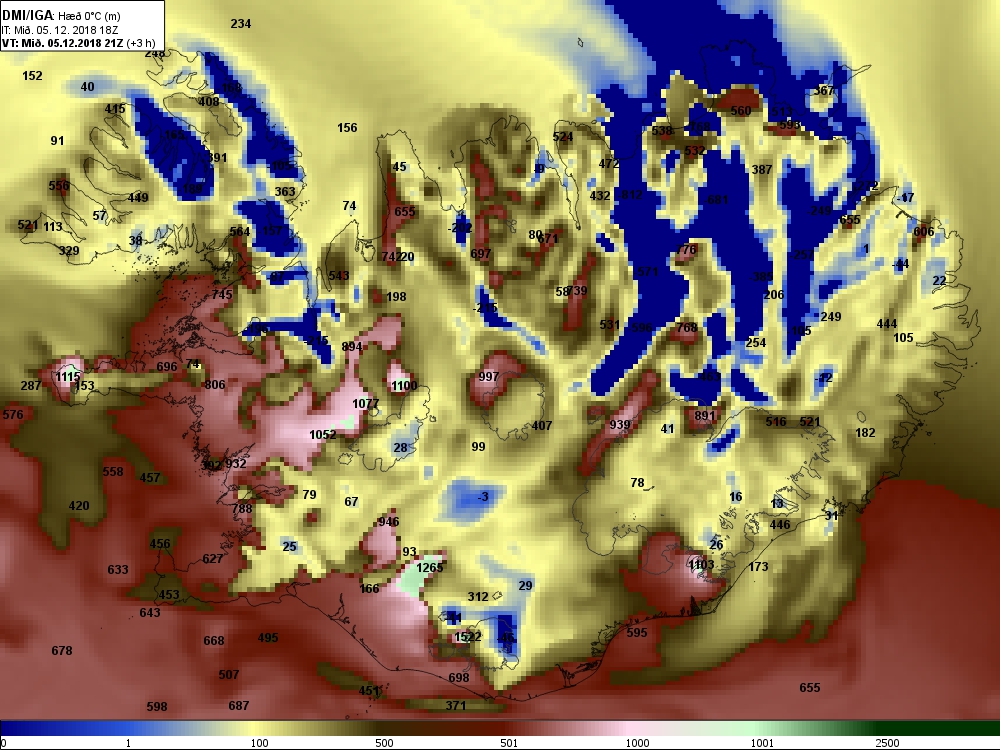
Task: Click map value 1115
Action: 68,377
